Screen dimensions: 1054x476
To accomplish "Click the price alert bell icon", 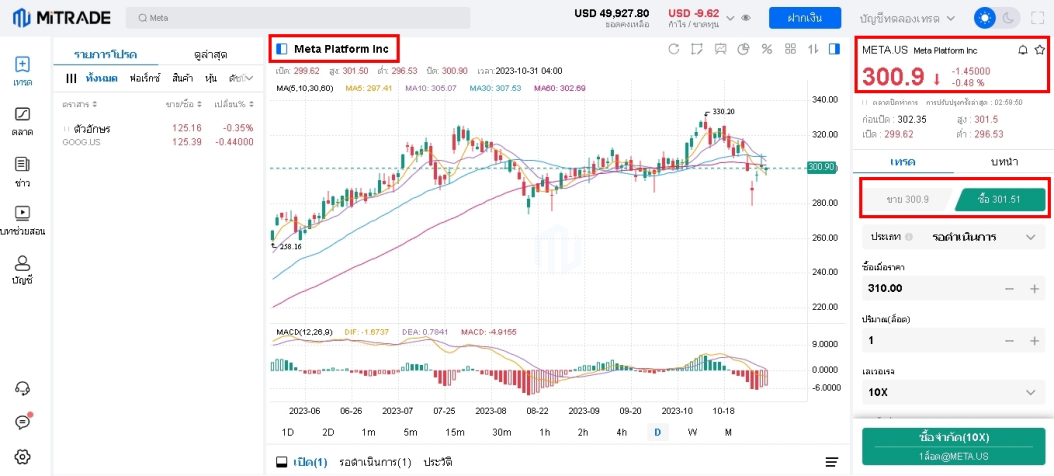I will tap(1022, 49).
